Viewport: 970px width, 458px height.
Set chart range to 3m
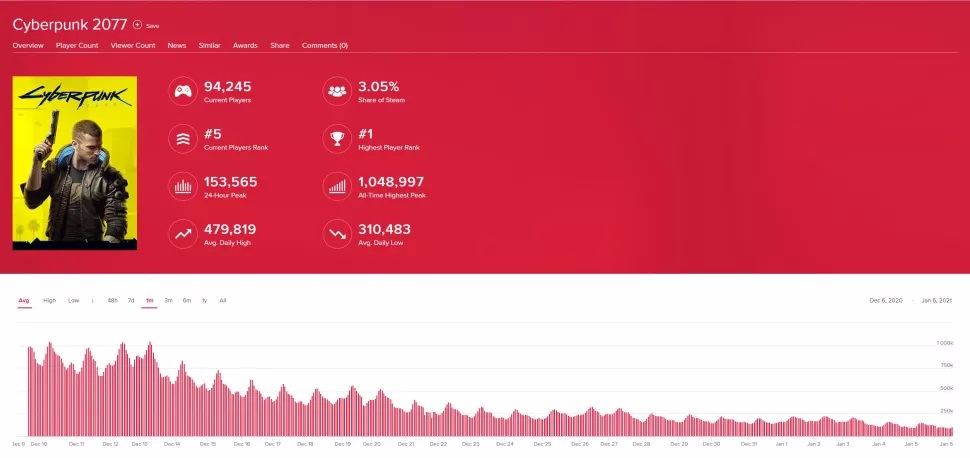point(168,301)
